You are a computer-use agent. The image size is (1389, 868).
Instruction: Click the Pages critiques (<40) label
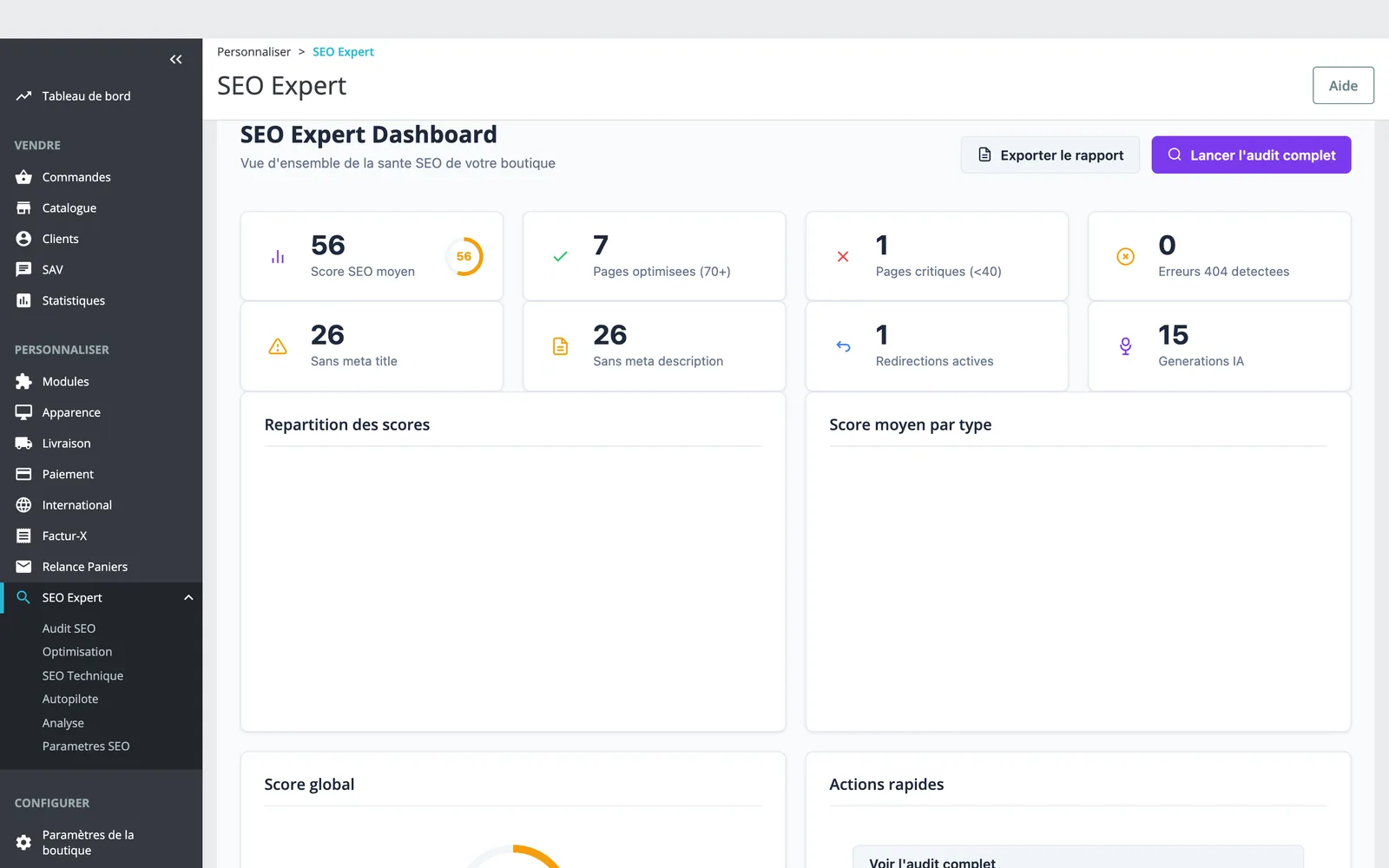[938, 272]
